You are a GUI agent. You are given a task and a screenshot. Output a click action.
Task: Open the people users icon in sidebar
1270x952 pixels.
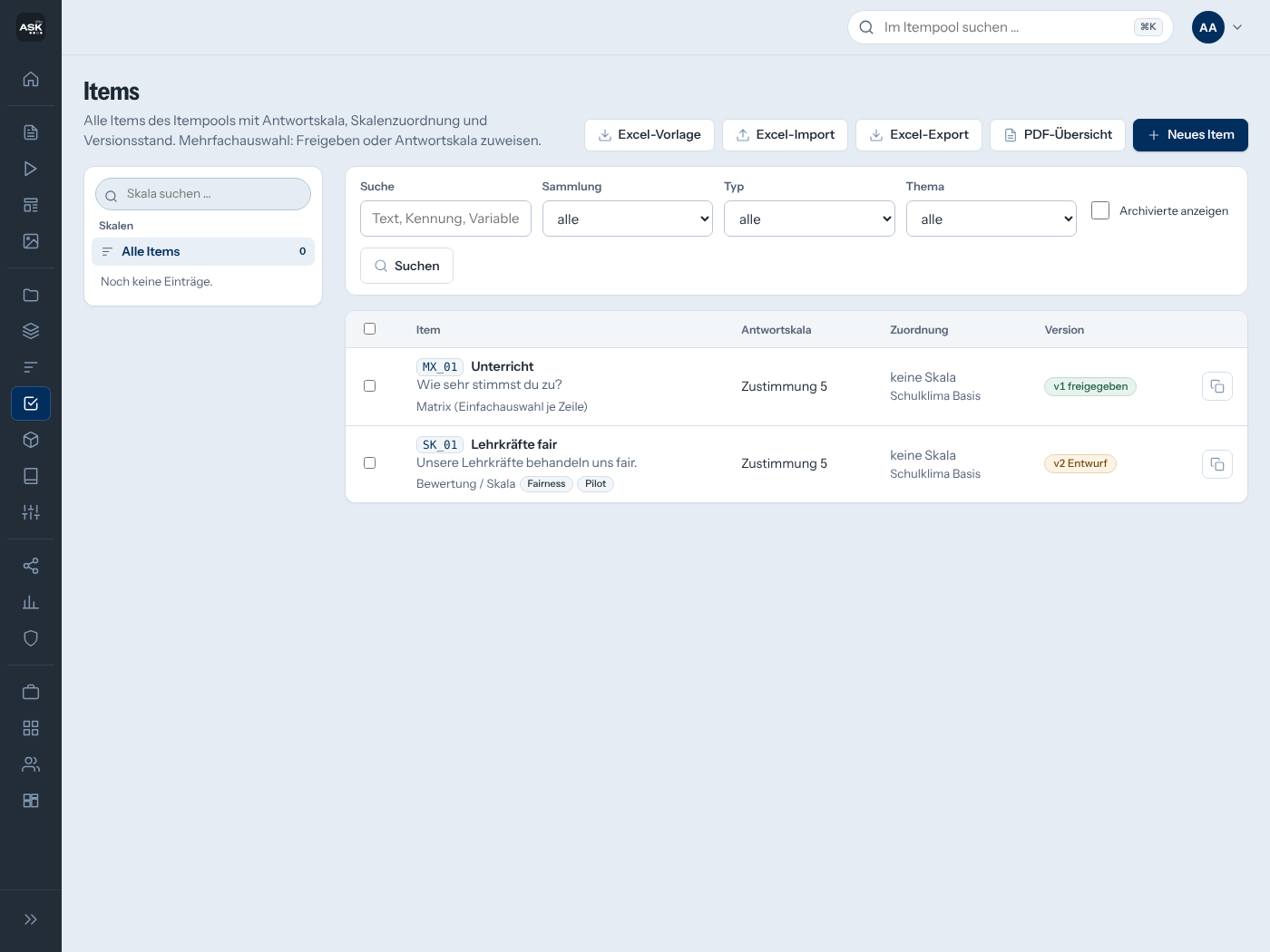point(31,764)
